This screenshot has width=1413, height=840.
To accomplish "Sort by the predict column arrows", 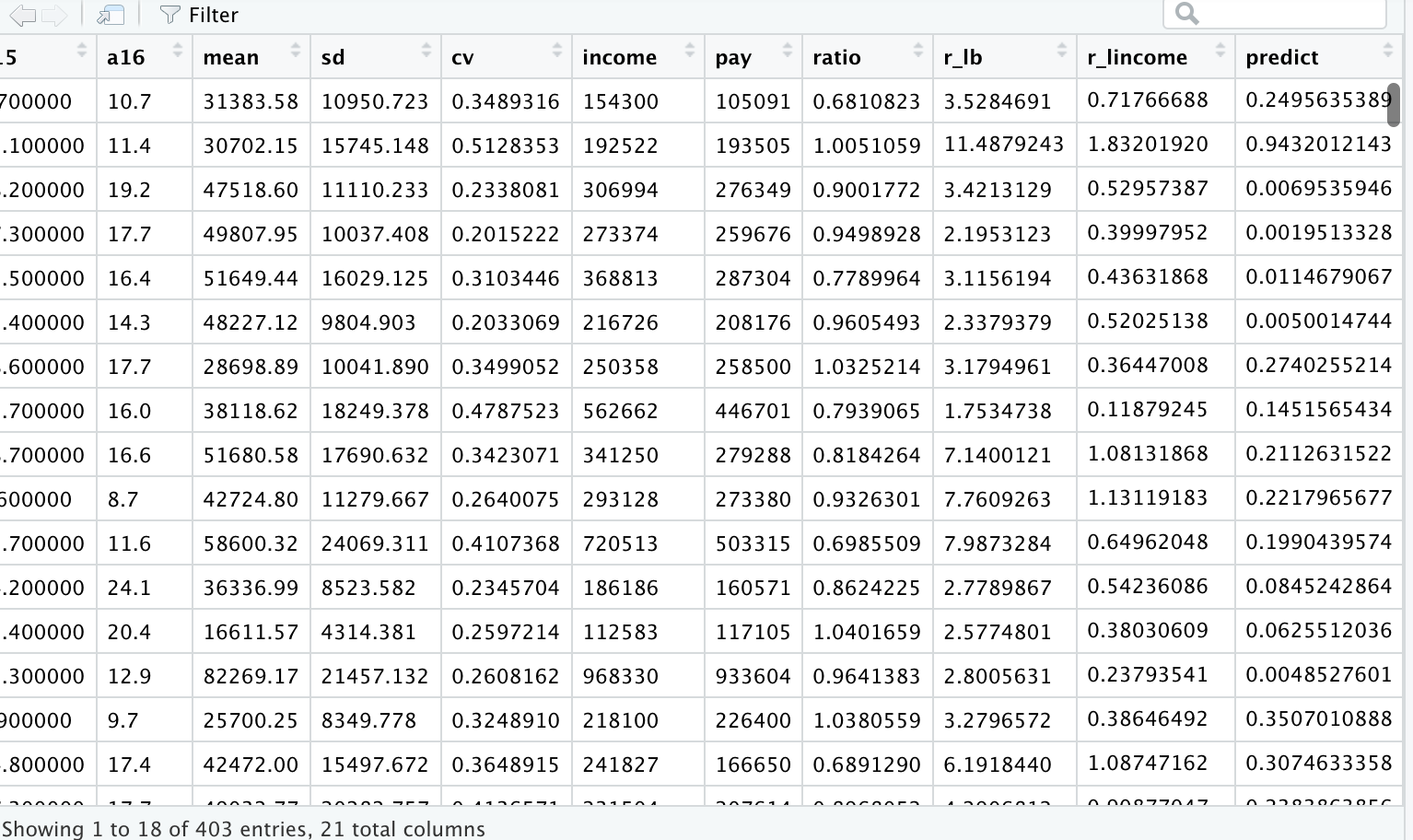I will (1387, 51).
